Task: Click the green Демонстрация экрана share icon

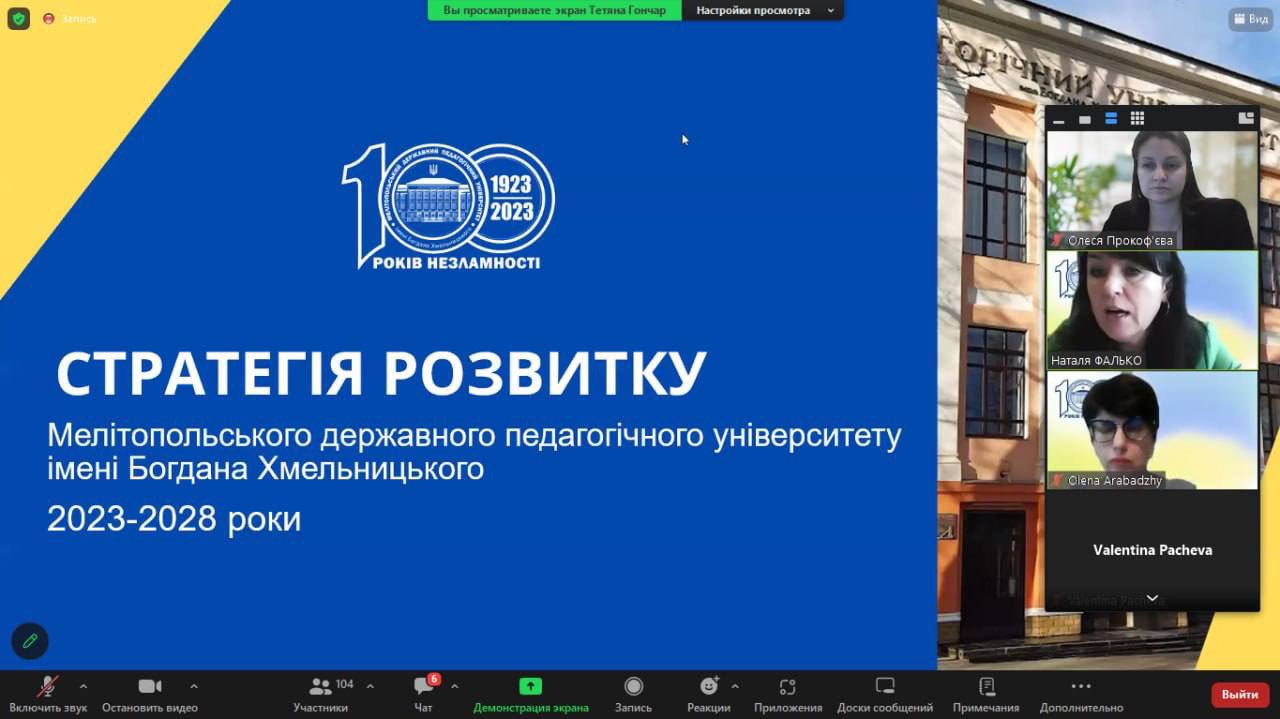Action: click(530, 686)
